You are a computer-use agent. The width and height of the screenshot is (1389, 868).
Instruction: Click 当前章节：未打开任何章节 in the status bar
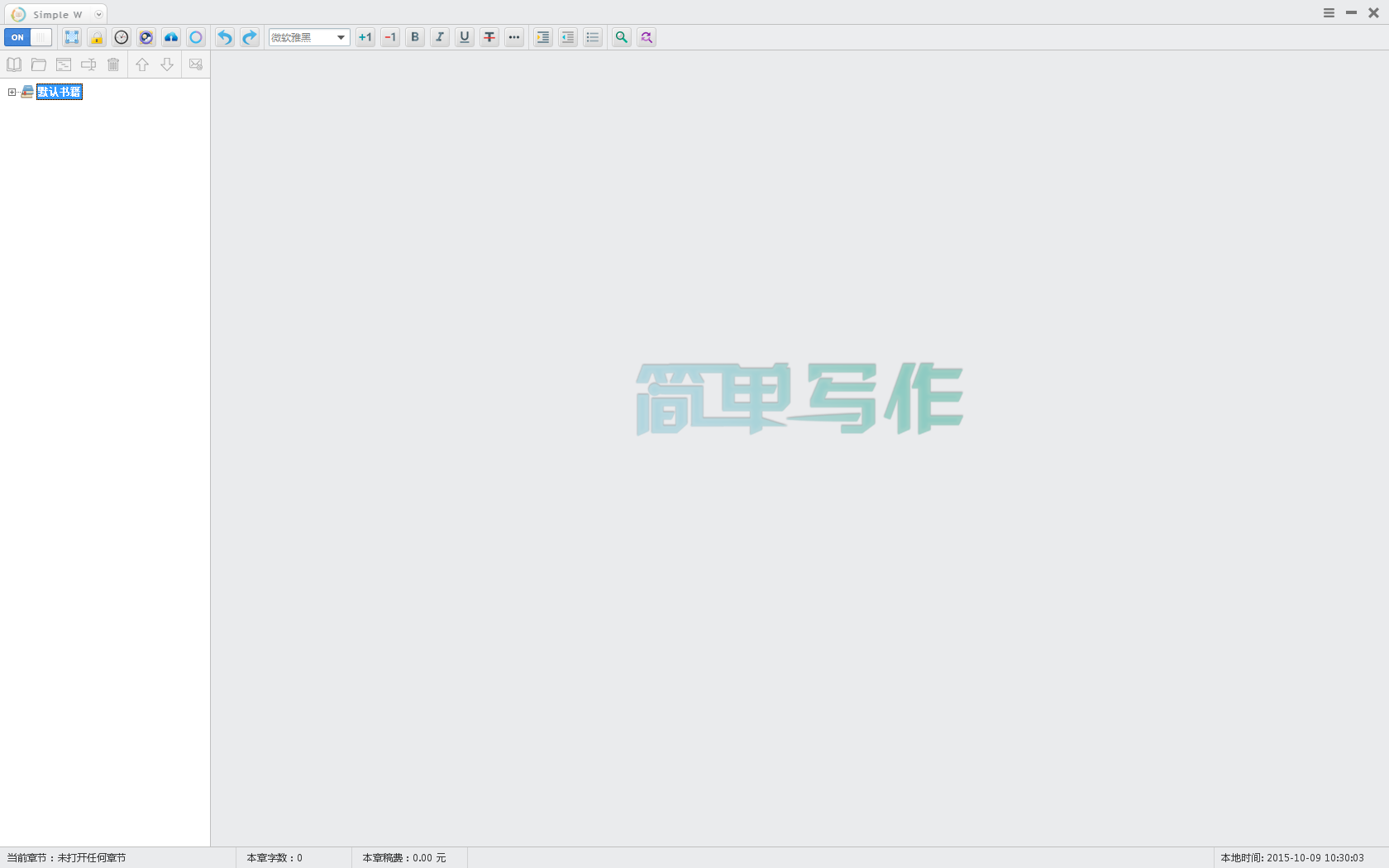click(x=66, y=858)
